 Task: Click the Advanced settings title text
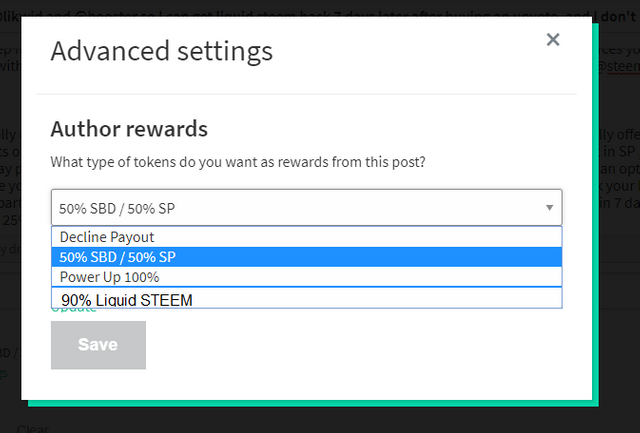coord(162,52)
